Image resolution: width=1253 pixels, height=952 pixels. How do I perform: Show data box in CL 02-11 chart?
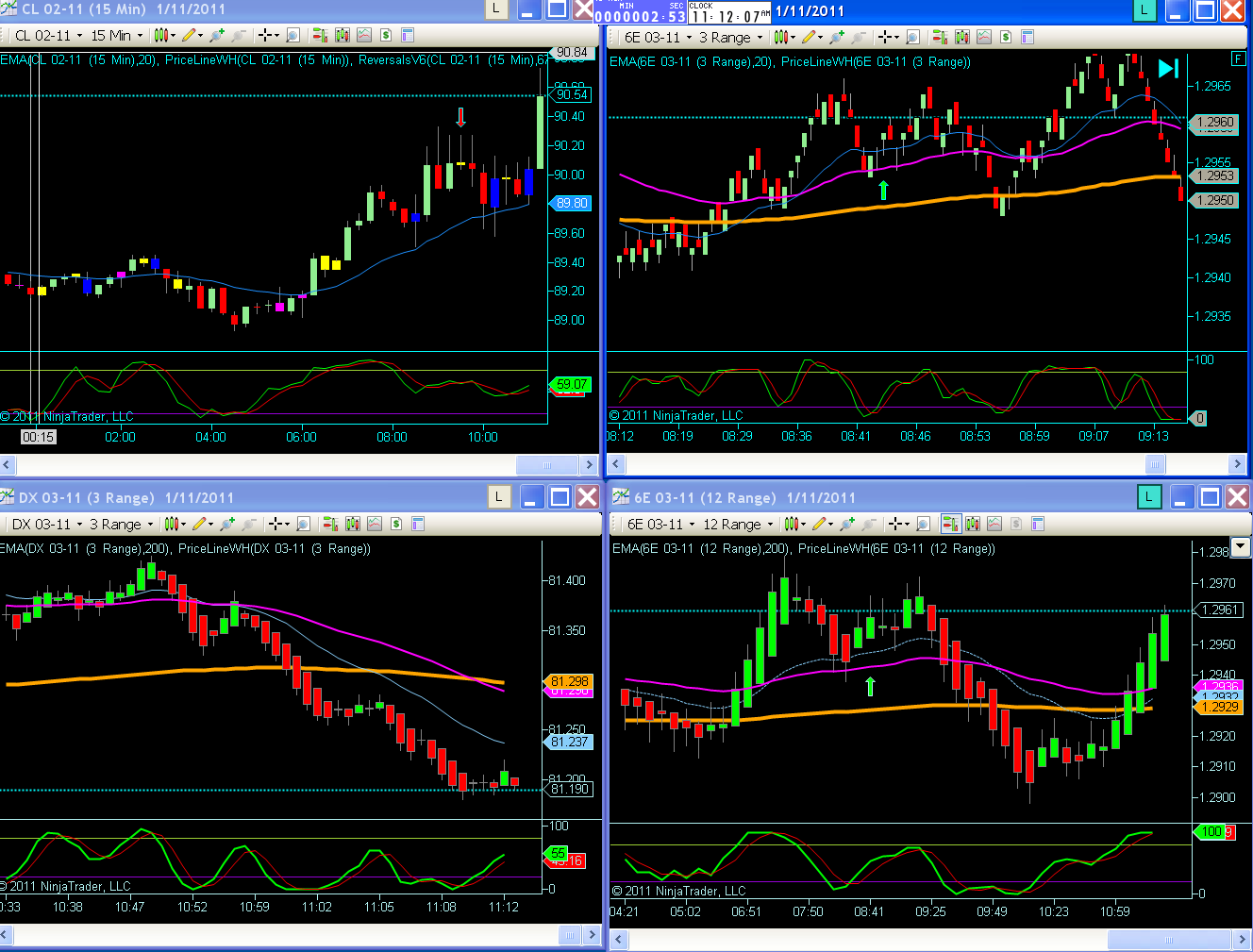pos(292,36)
